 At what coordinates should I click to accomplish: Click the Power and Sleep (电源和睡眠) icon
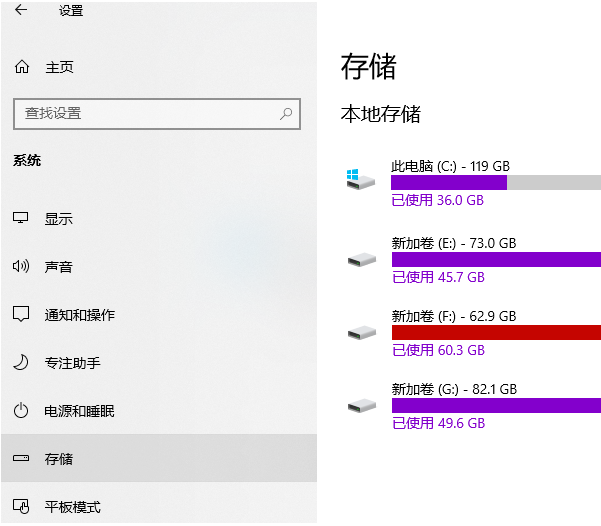tap(22, 411)
